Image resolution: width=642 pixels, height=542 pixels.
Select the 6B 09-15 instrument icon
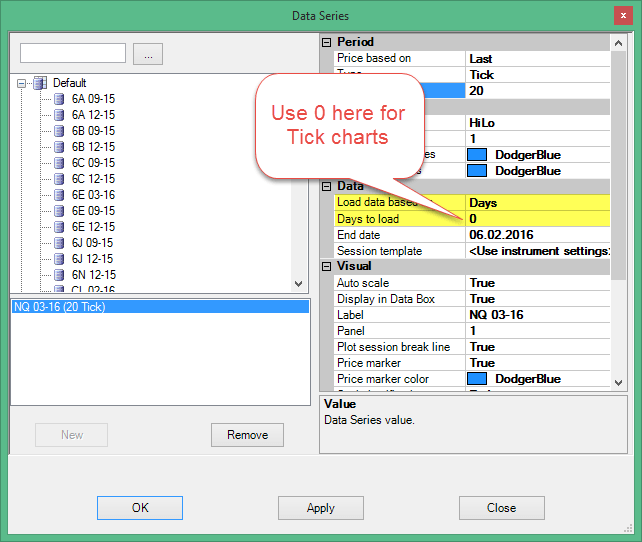(59, 131)
